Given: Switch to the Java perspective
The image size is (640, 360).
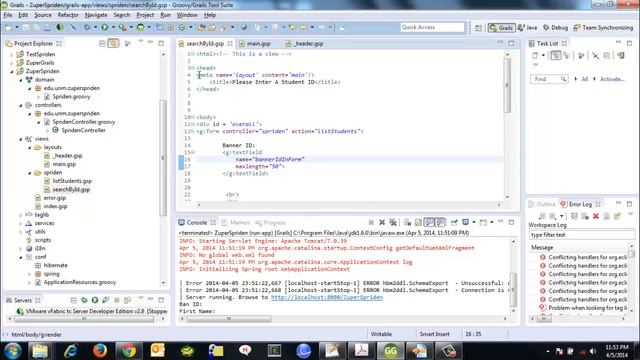Looking at the screenshot, I should point(527,28).
